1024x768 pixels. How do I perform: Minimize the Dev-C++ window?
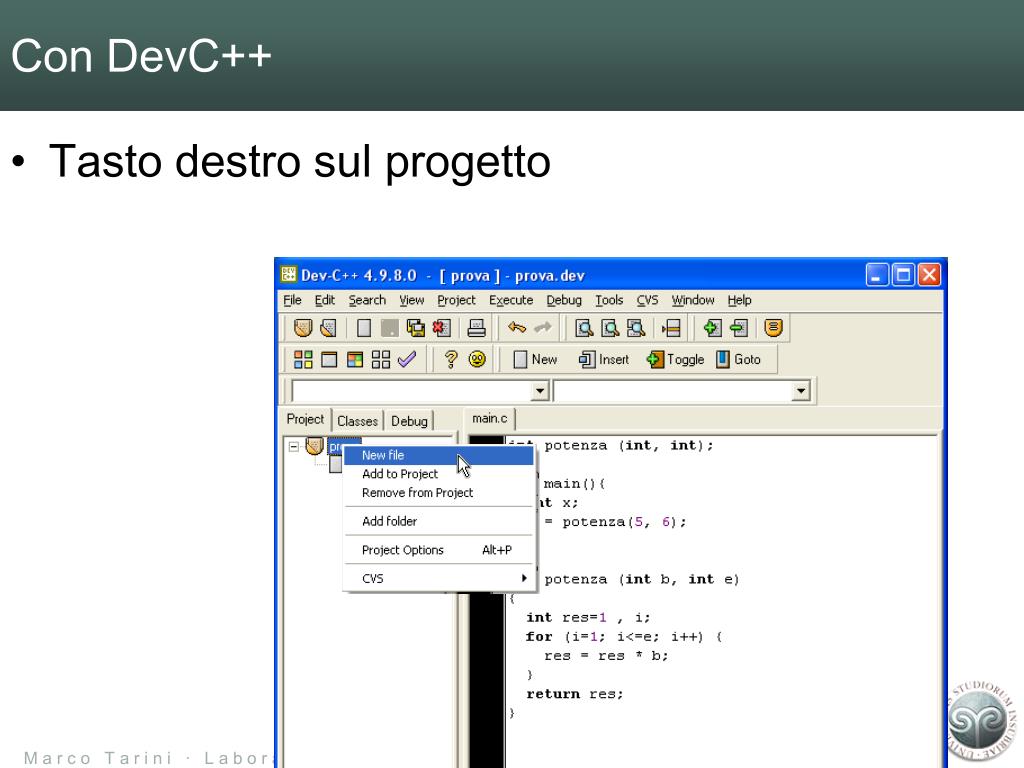click(877, 275)
